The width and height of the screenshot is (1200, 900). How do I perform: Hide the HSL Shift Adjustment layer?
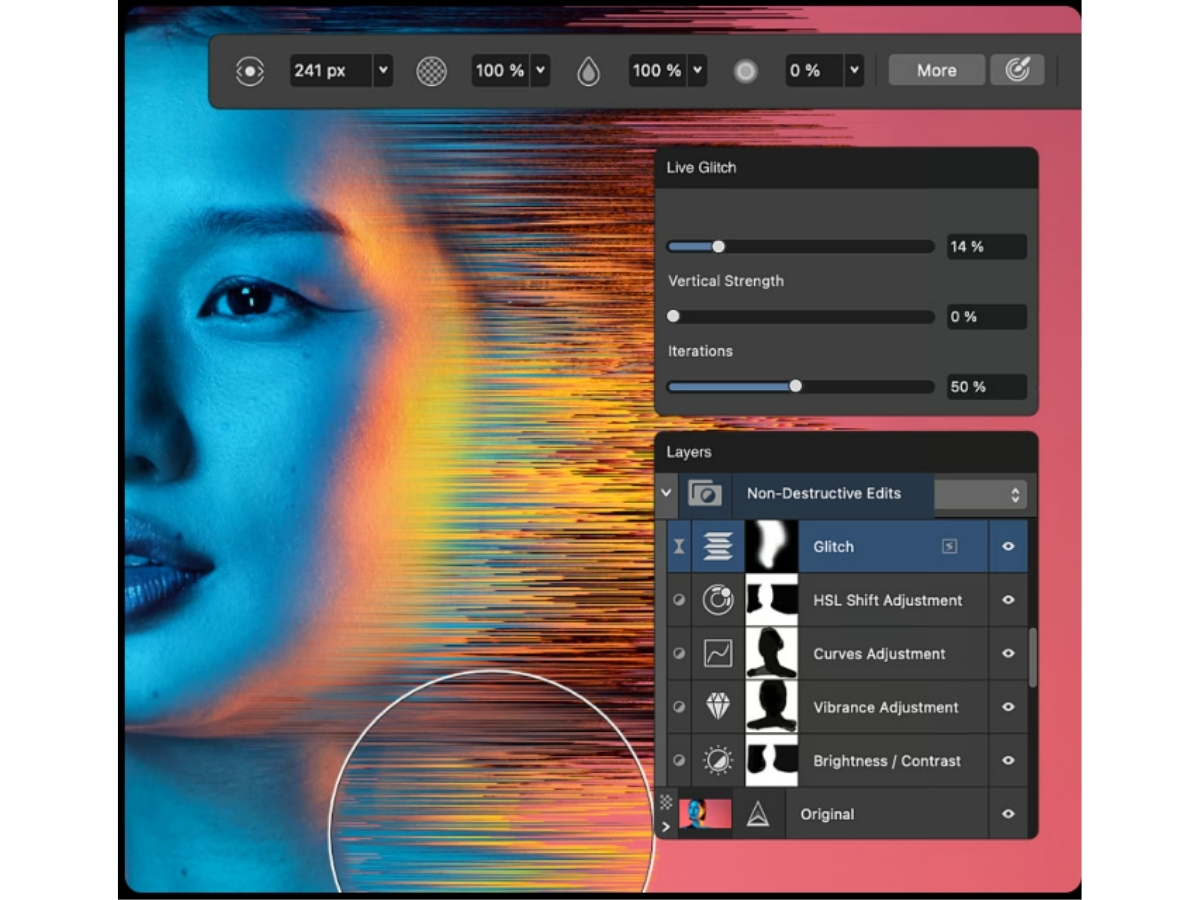click(x=1008, y=600)
